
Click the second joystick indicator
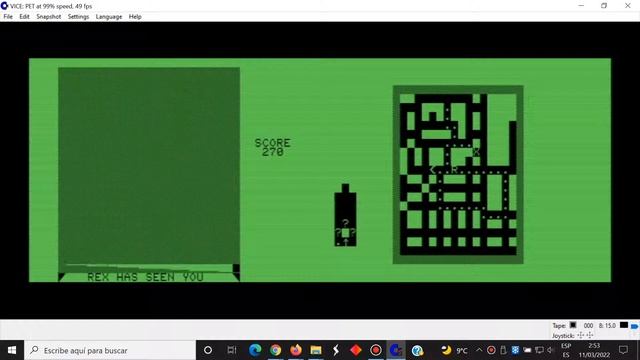589,336
